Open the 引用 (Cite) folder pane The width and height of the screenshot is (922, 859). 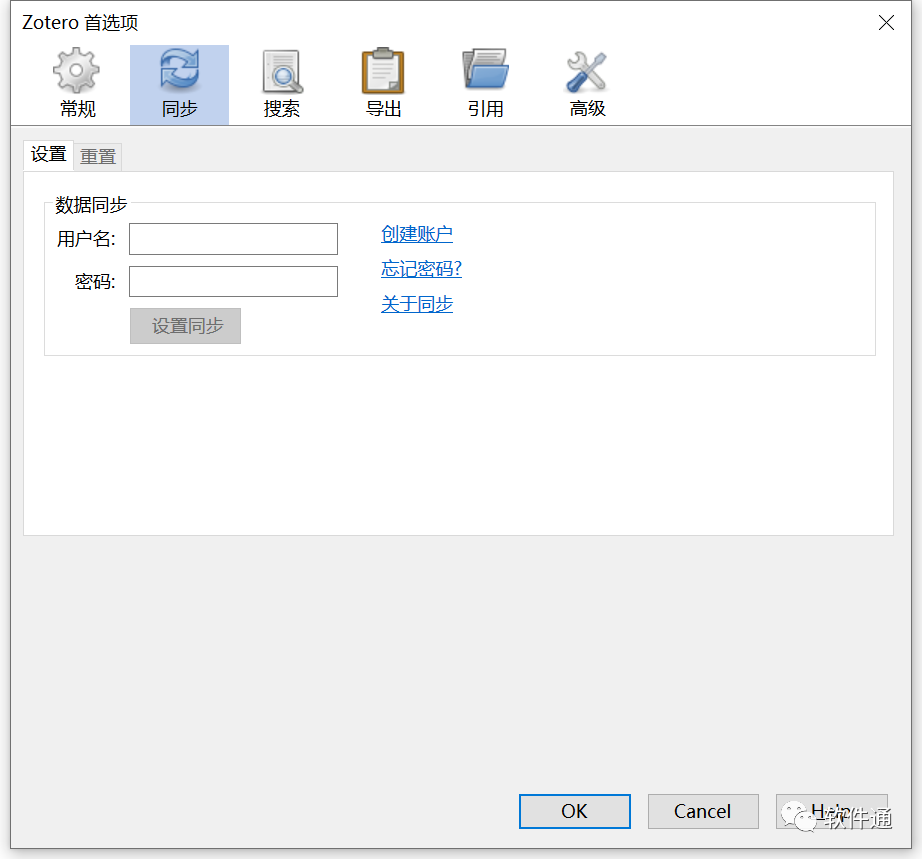click(x=486, y=84)
